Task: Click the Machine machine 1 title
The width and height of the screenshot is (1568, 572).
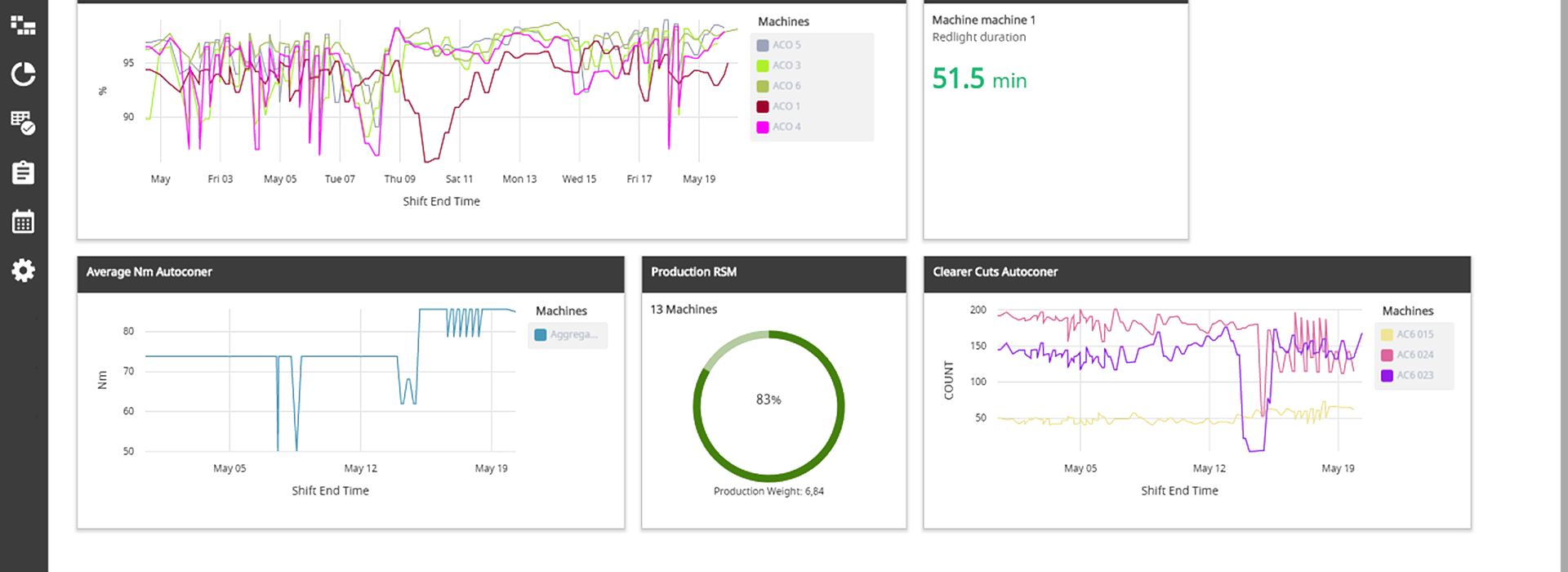Action: 983,20
